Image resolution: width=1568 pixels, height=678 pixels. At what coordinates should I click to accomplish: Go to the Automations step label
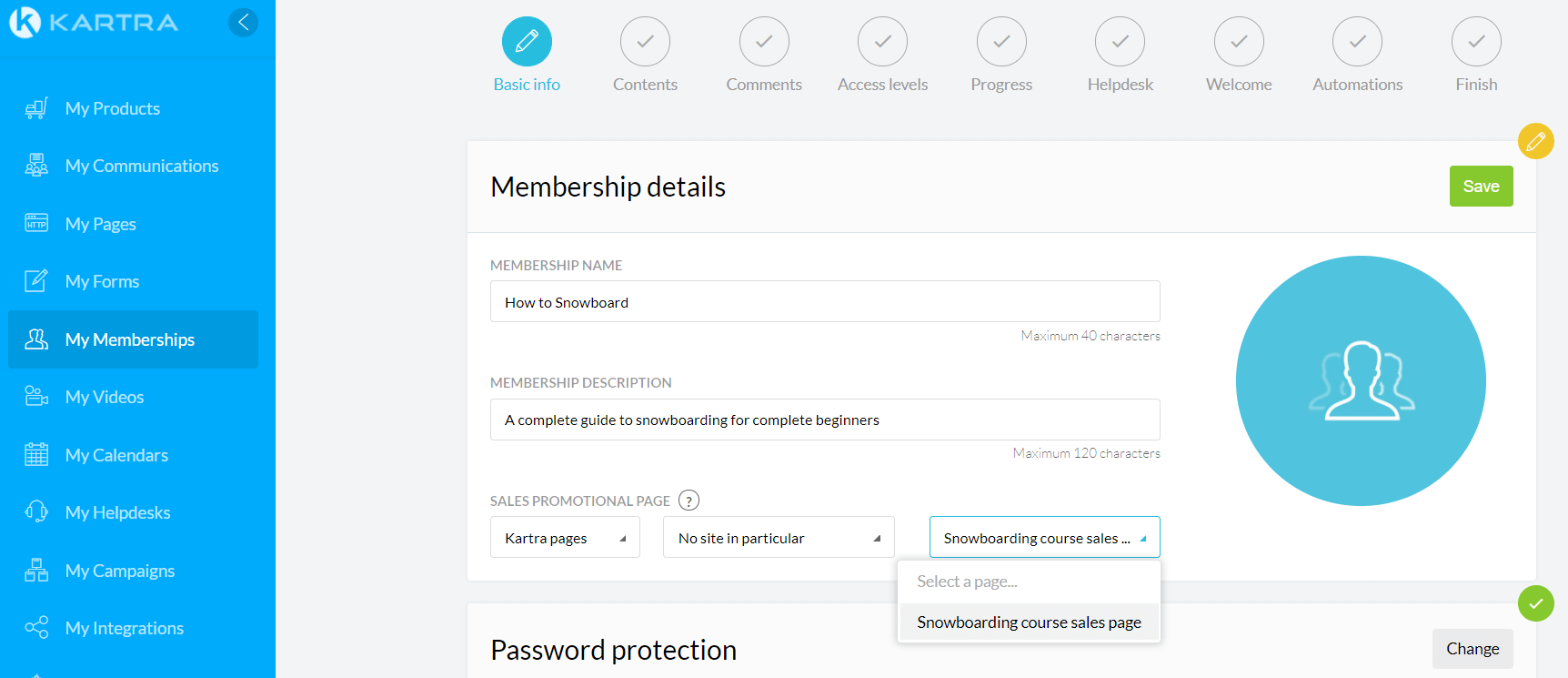coord(1358,85)
